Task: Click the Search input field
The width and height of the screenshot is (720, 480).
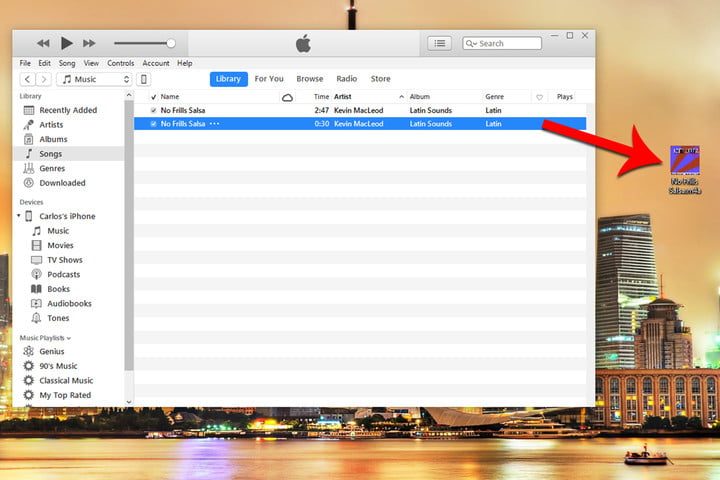Action: click(508, 43)
